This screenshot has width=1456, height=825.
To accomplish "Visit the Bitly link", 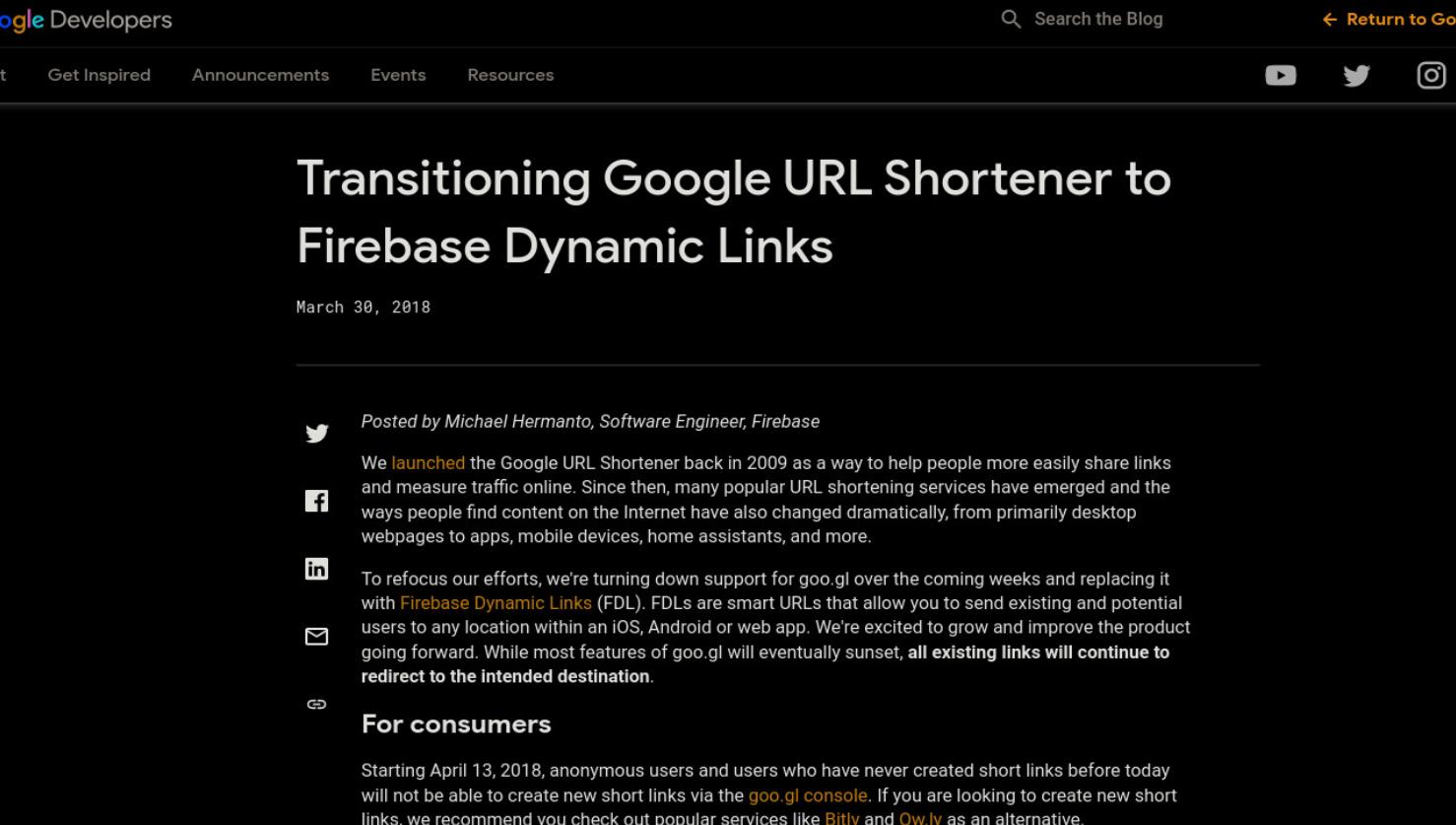I will 842,818.
